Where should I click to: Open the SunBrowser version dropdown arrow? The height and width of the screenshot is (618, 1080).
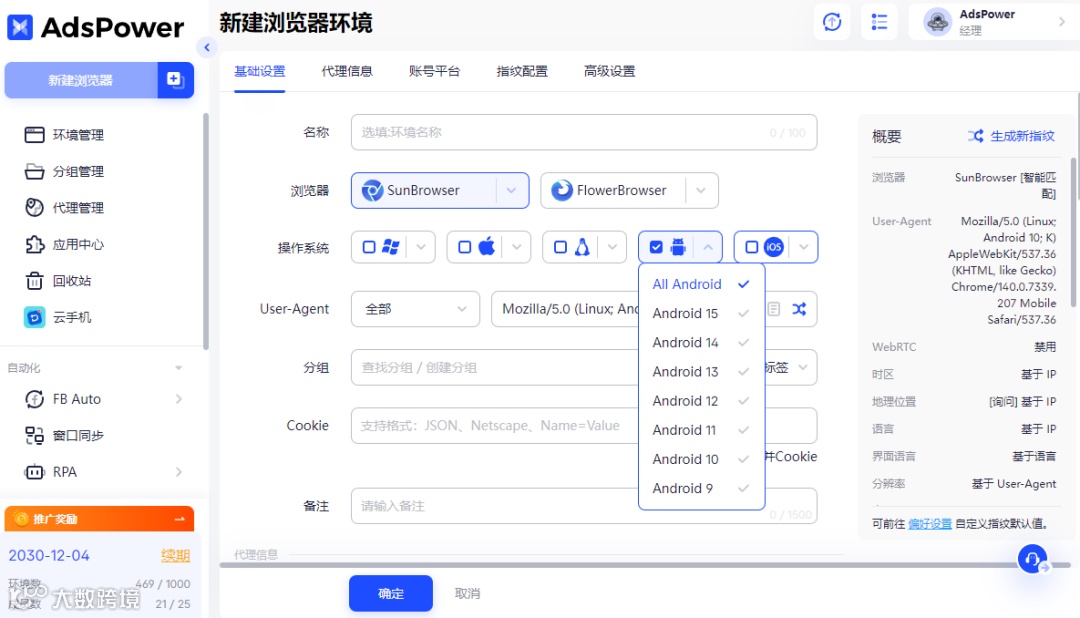(511, 190)
